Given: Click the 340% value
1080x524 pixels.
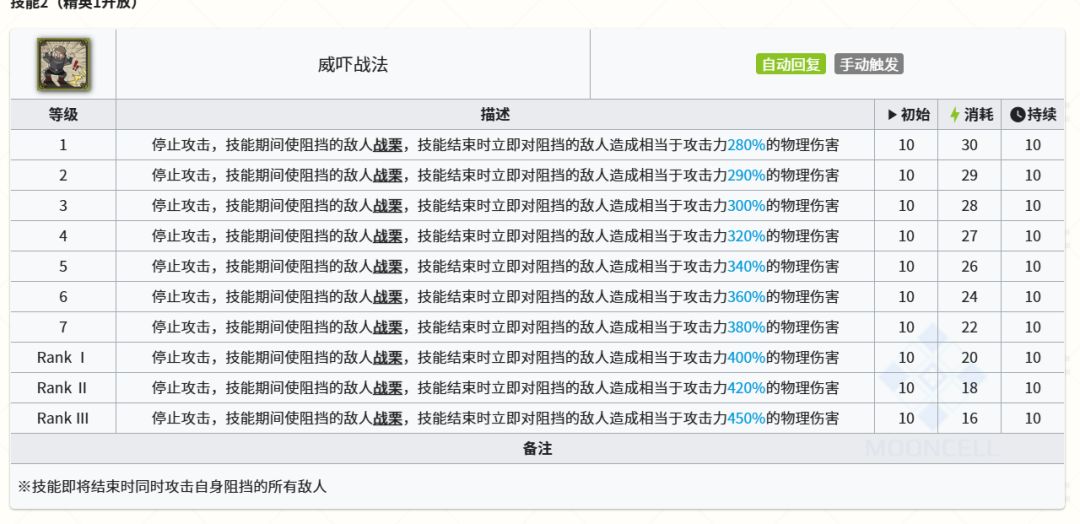Looking at the screenshot, I should (x=746, y=266).
